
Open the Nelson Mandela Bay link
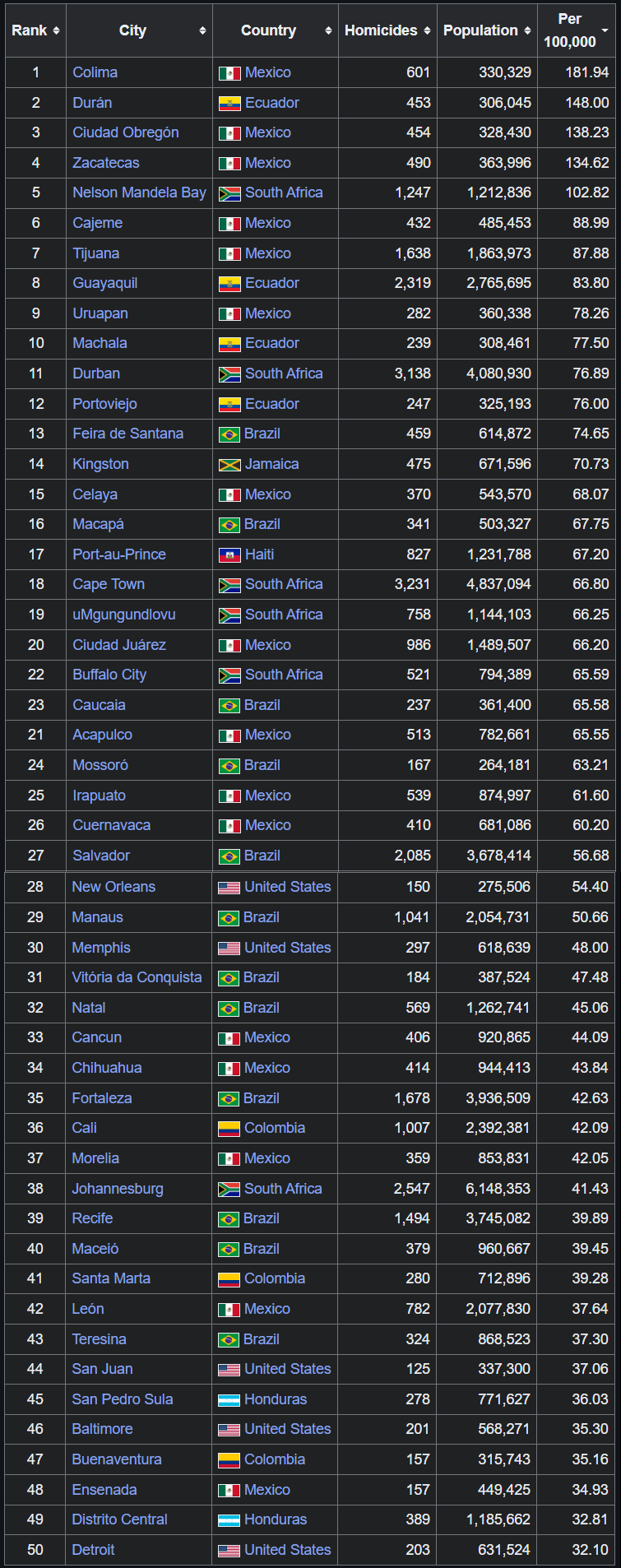coord(139,193)
